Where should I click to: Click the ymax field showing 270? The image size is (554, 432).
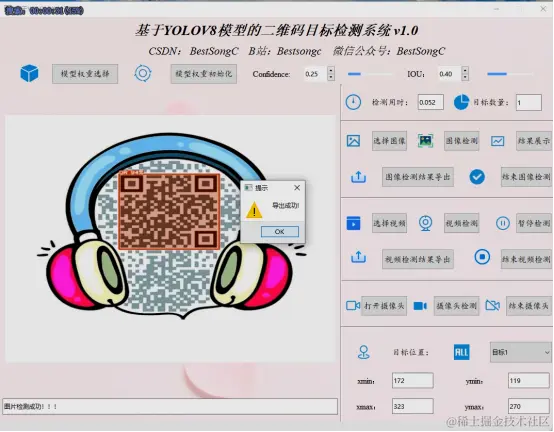[x=529, y=406]
